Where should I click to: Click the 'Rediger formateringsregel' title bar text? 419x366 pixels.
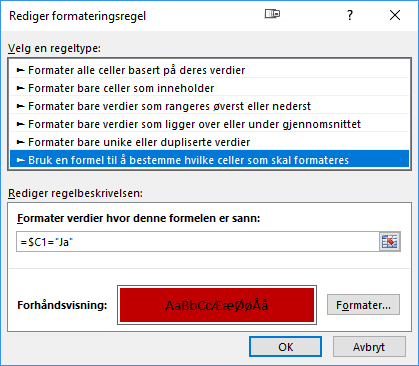(x=77, y=16)
